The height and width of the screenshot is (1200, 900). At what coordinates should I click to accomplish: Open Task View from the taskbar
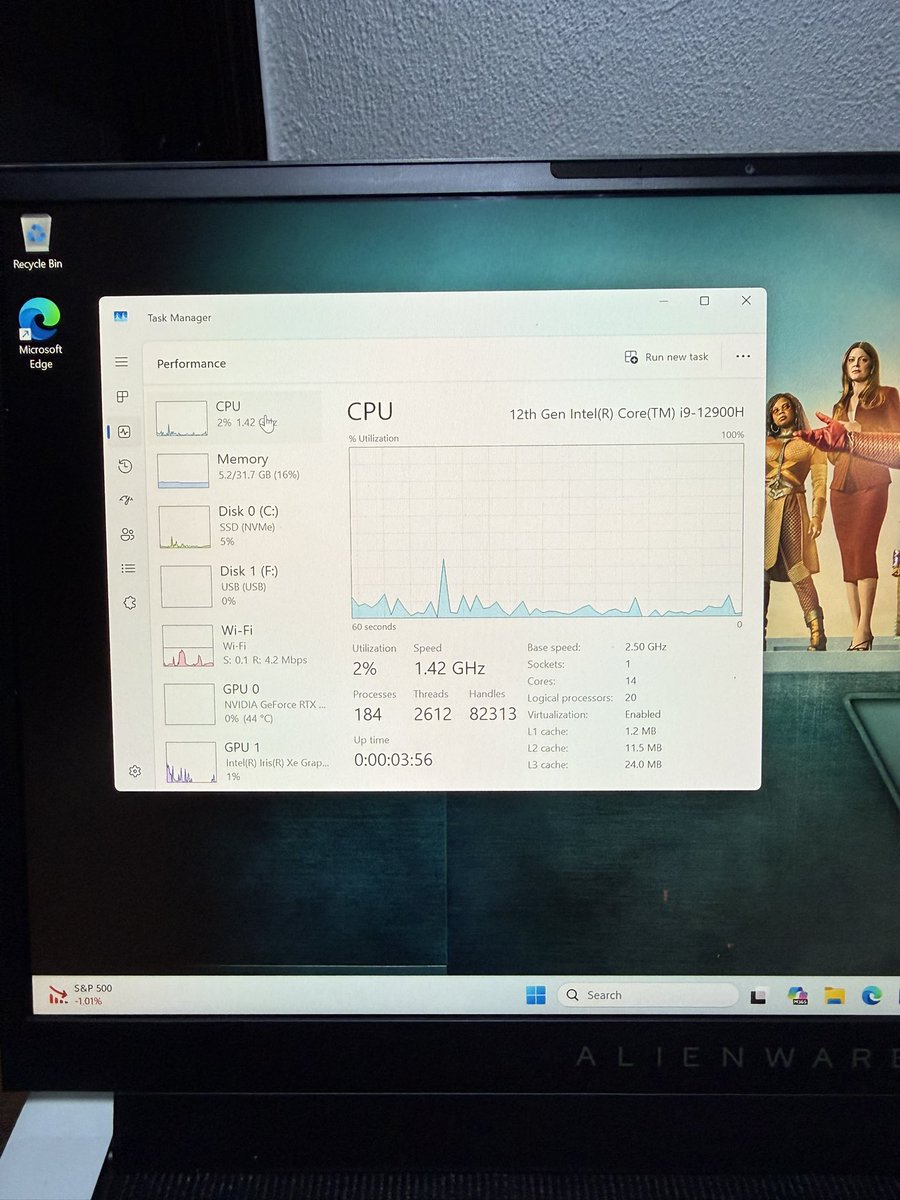click(759, 996)
